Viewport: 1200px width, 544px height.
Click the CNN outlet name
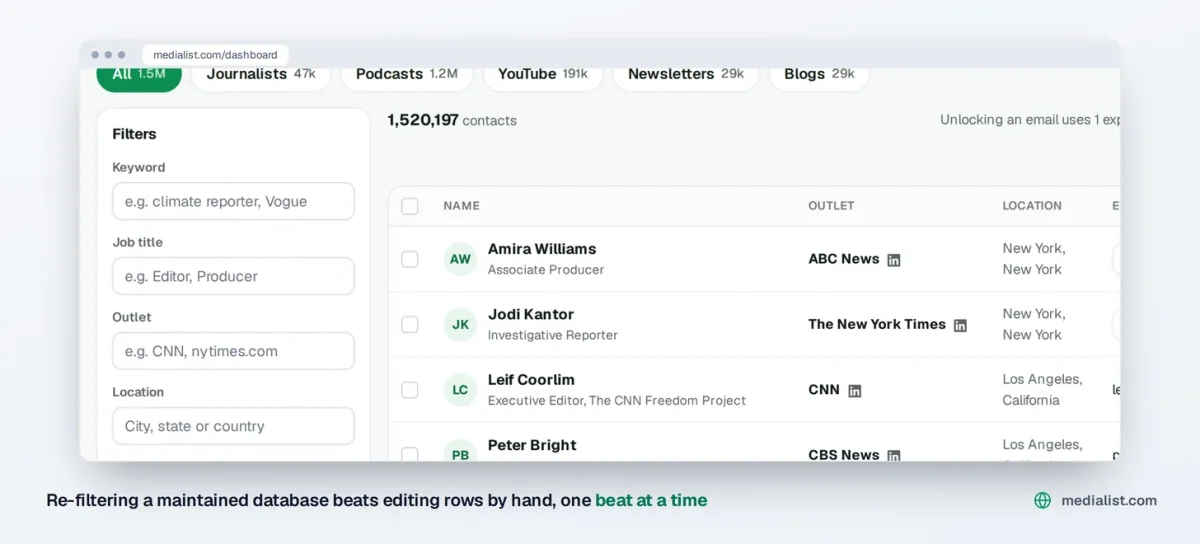pyautogui.click(x=824, y=390)
